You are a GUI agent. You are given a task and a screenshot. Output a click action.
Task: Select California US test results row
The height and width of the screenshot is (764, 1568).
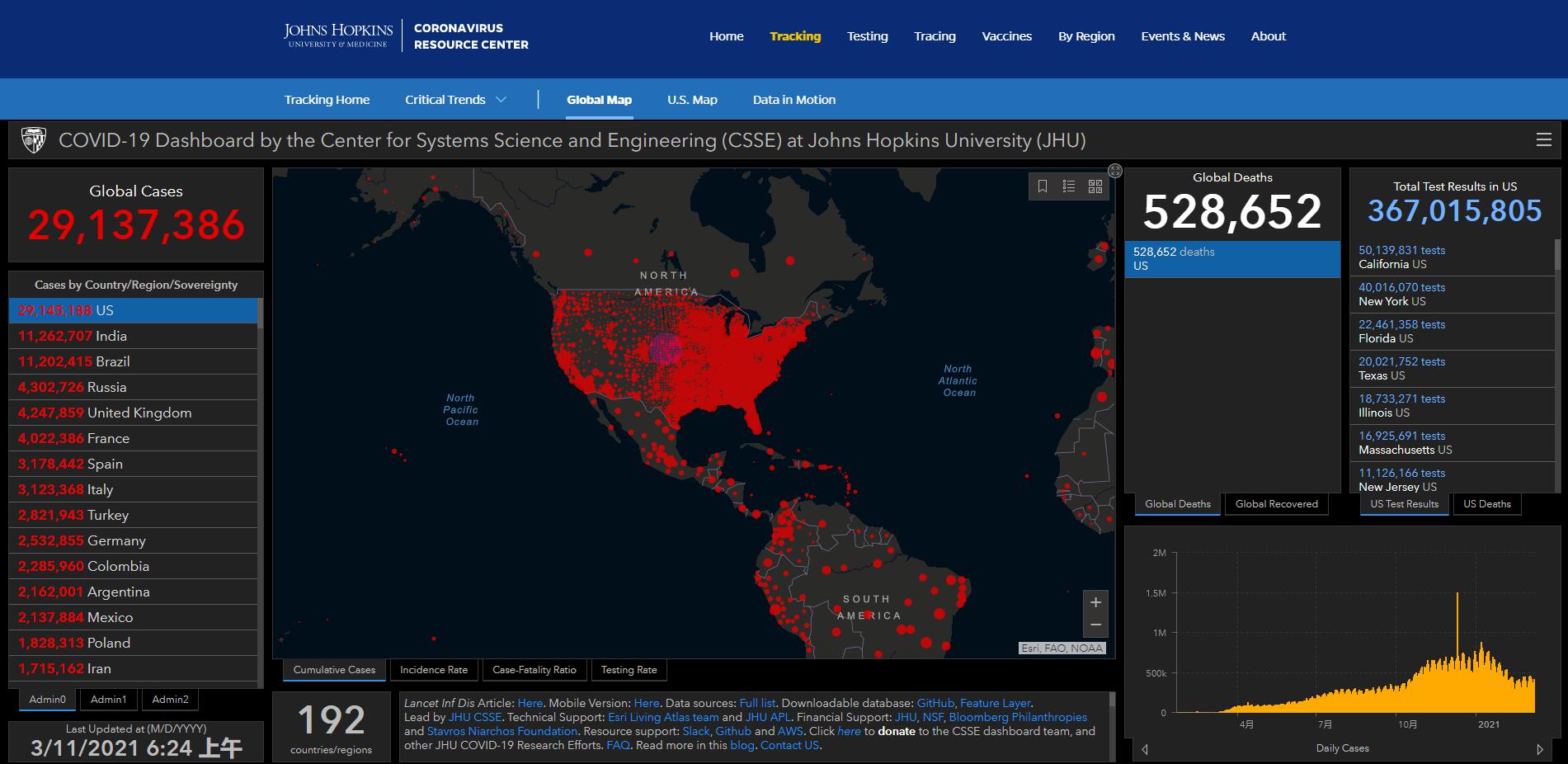(1452, 257)
